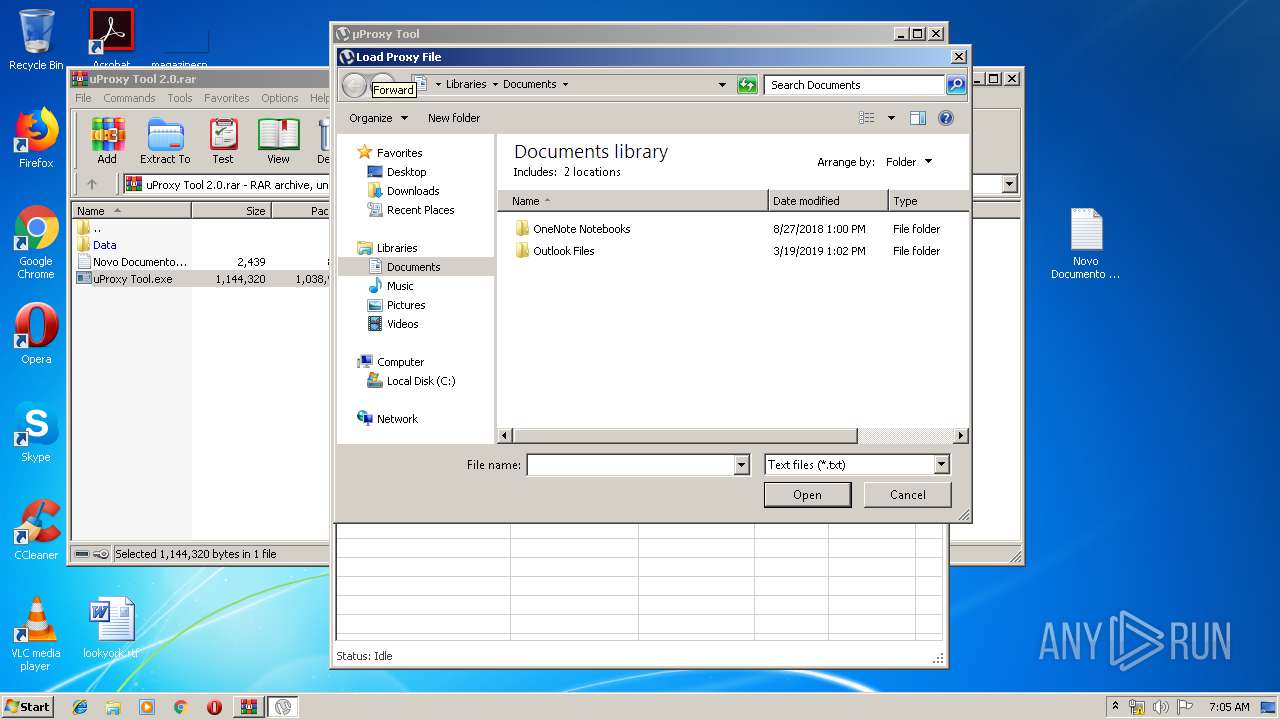Sort WinRAR list by Size column
The width and height of the screenshot is (1280, 720).
coord(231,211)
